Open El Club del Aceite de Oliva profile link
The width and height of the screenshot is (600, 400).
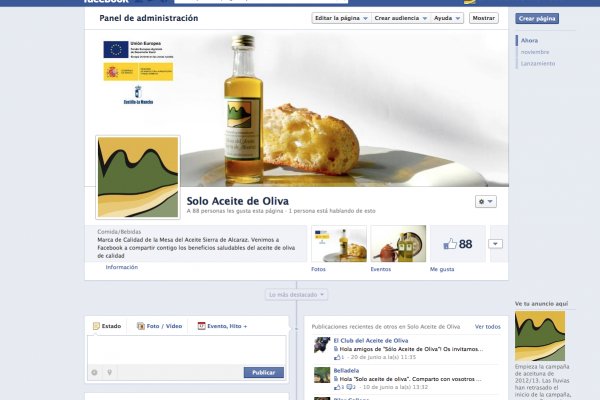(371, 340)
